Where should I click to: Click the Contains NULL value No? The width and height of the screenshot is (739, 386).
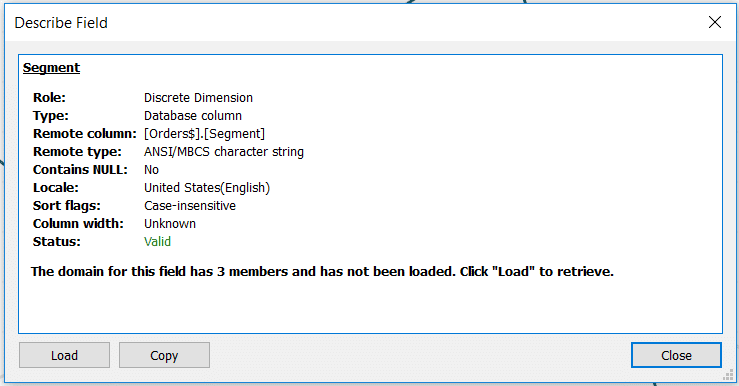click(151, 170)
